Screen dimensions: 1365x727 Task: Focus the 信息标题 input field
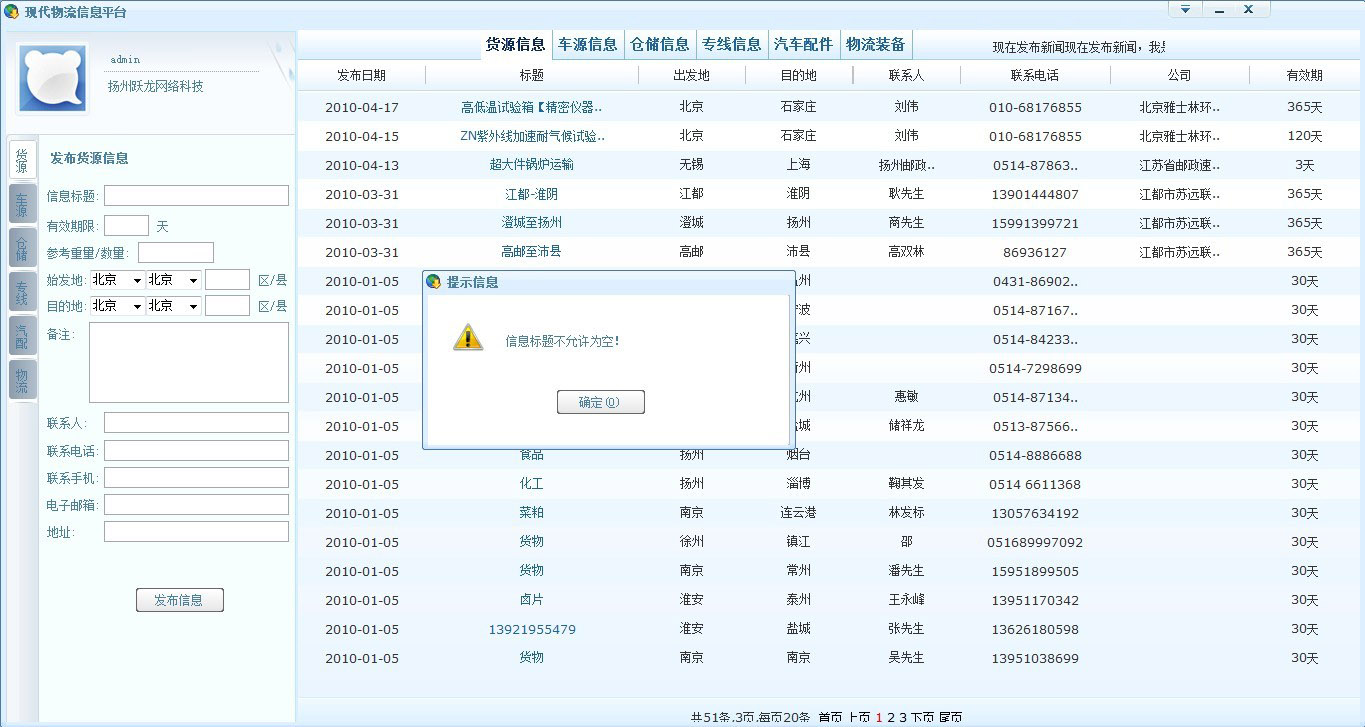coord(196,196)
